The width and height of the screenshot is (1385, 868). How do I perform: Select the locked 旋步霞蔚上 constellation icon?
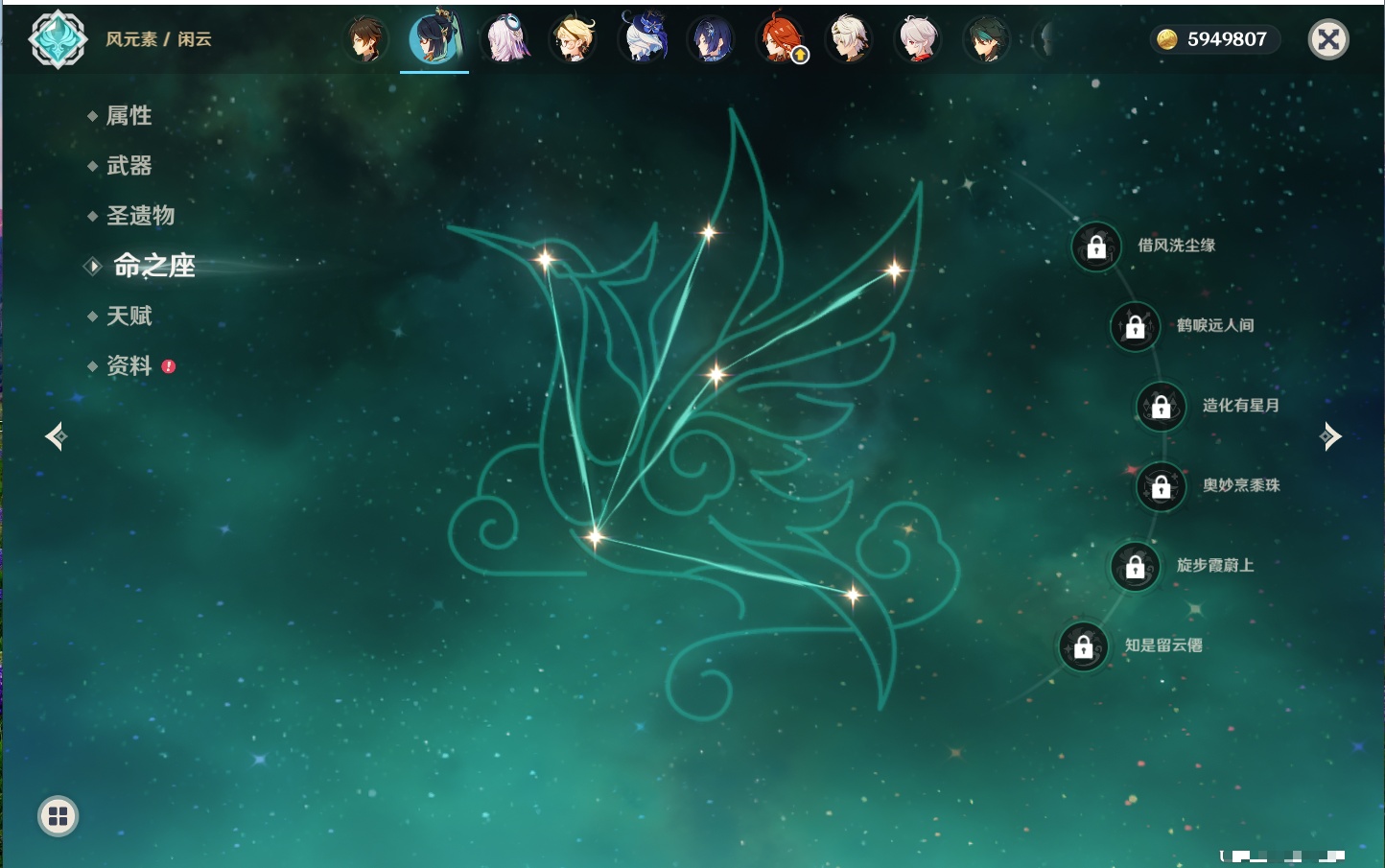[1135, 566]
